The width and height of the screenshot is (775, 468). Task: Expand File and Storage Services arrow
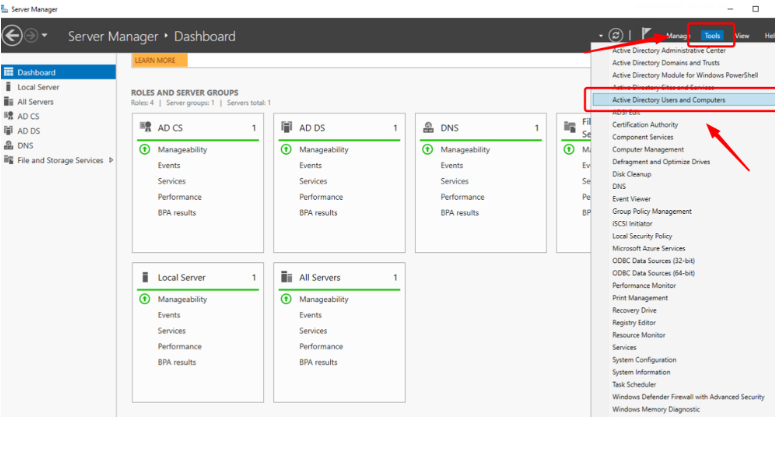coord(111,160)
